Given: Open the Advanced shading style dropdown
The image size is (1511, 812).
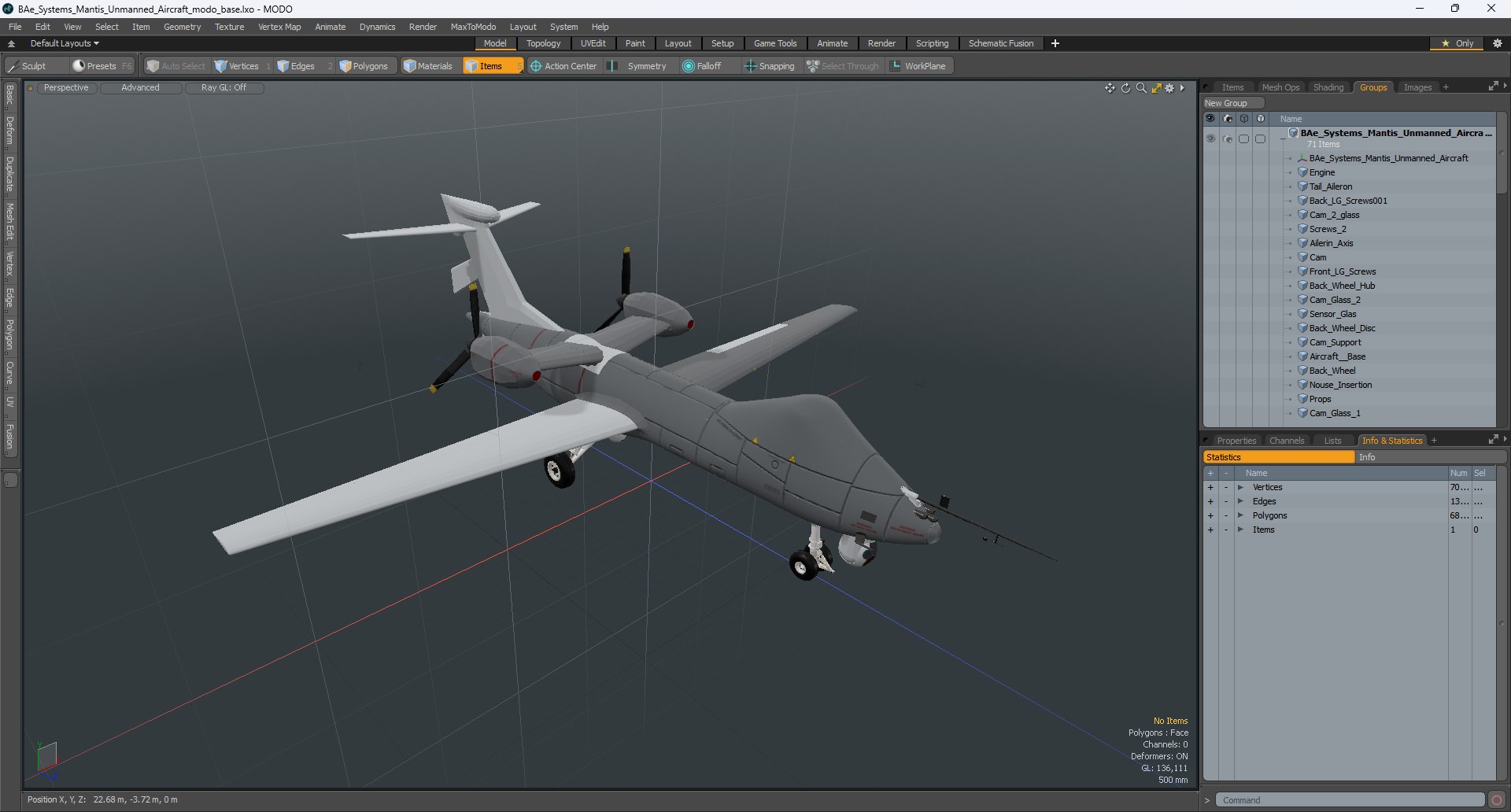Looking at the screenshot, I should point(140,88).
